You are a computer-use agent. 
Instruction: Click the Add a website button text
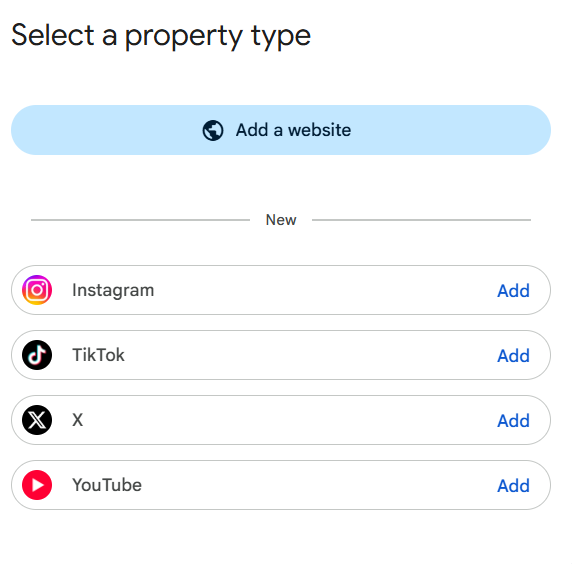(293, 130)
